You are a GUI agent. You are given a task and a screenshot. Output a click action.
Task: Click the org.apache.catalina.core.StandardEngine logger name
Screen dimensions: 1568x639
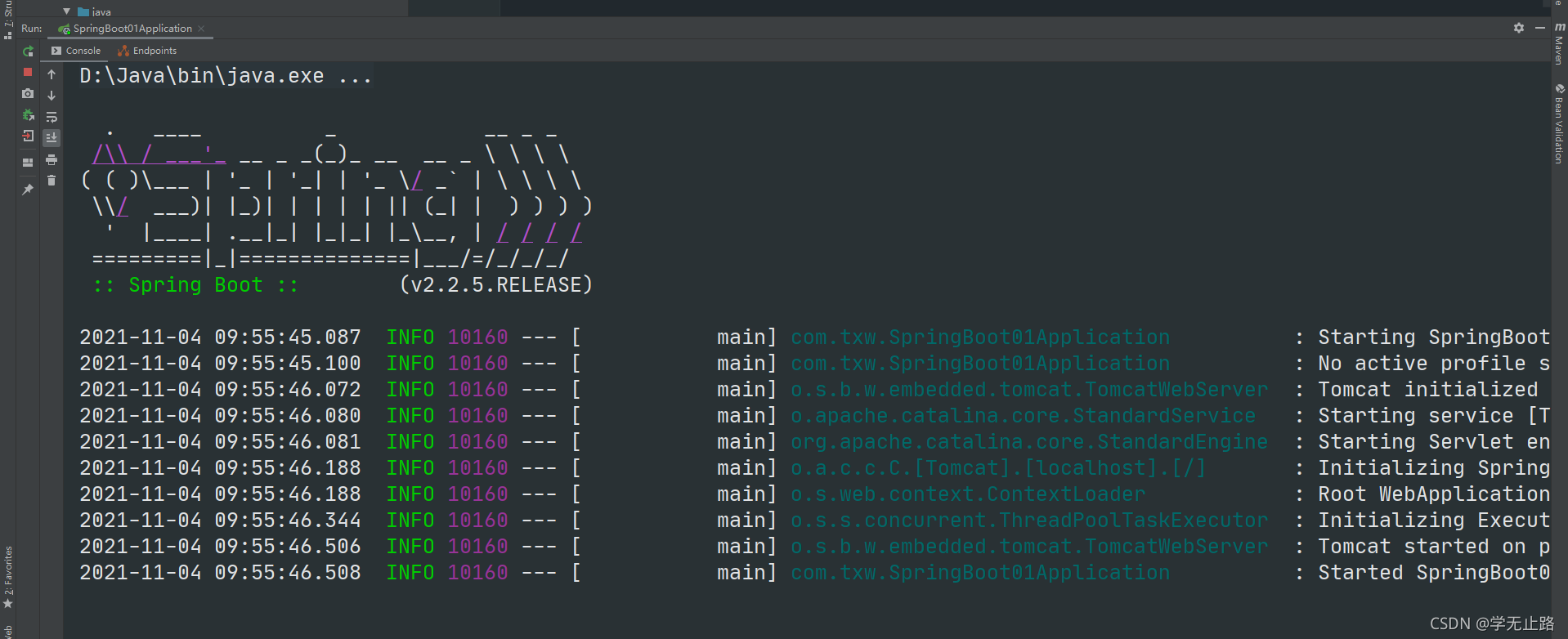click(1029, 442)
